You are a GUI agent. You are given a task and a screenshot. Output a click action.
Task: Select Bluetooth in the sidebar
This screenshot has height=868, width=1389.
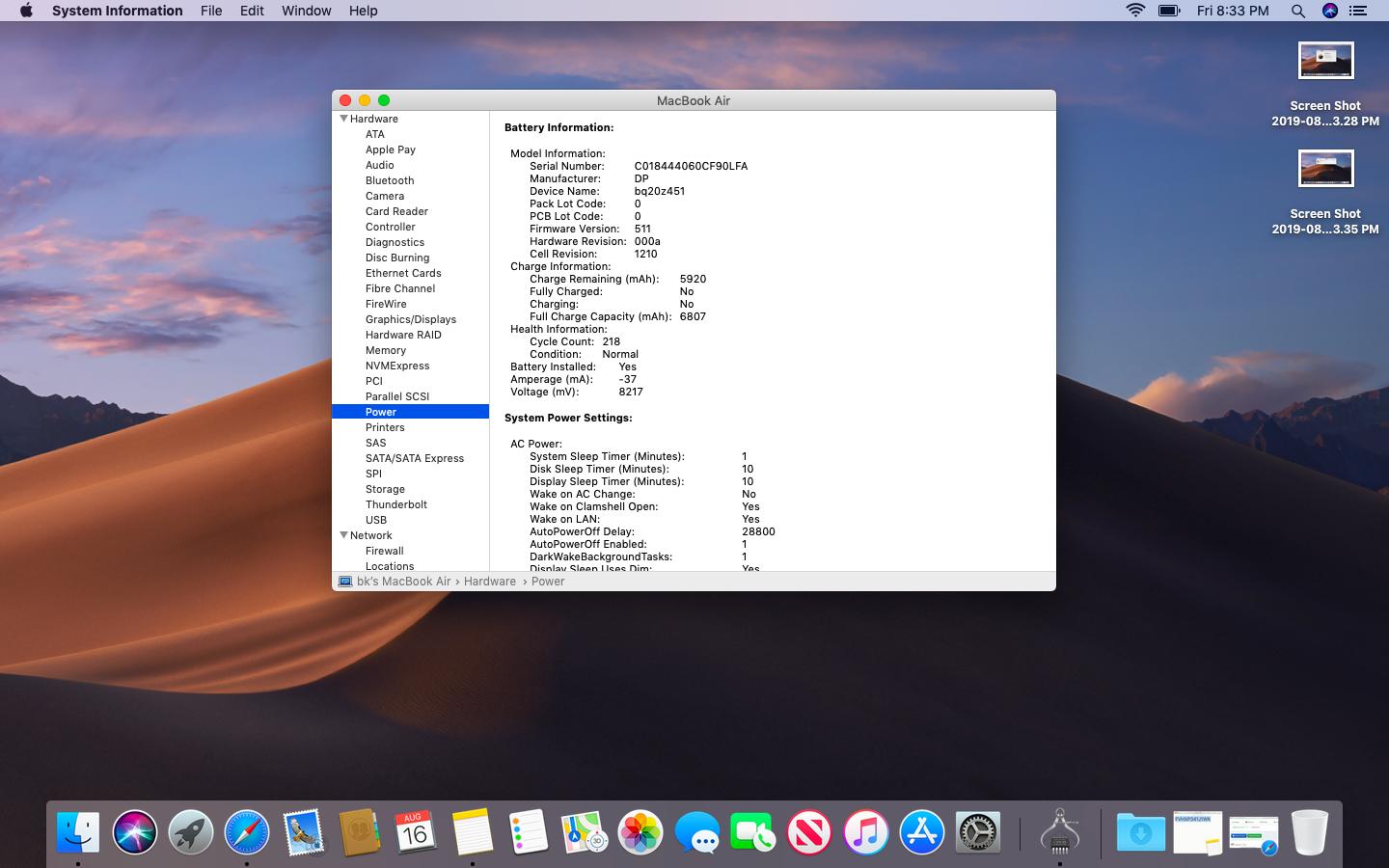click(390, 180)
